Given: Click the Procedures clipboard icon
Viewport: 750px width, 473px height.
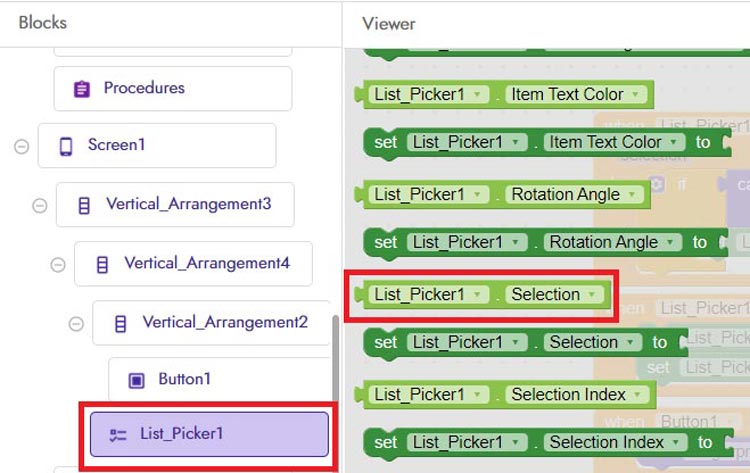Looking at the screenshot, I should 82,89.
